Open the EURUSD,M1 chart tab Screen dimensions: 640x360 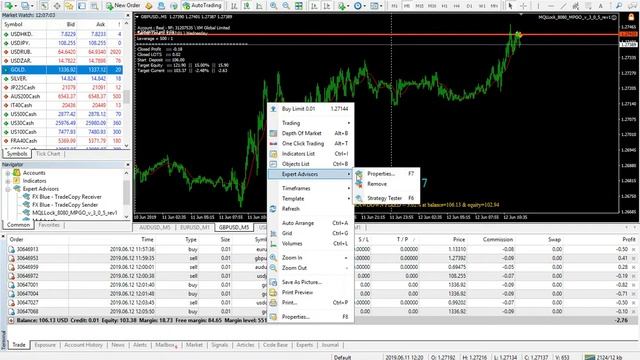(x=194, y=227)
